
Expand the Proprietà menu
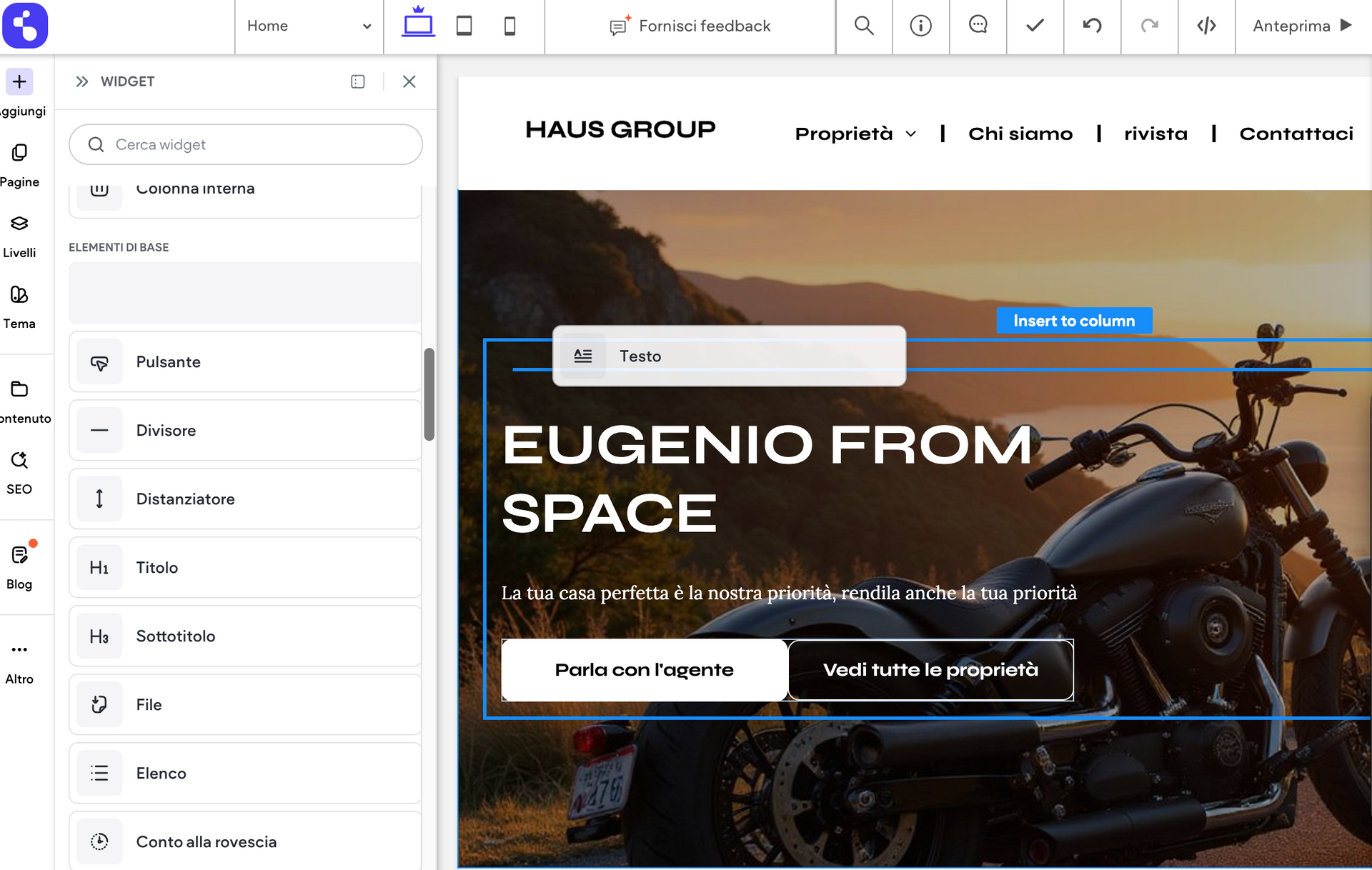click(x=855, y=134)
